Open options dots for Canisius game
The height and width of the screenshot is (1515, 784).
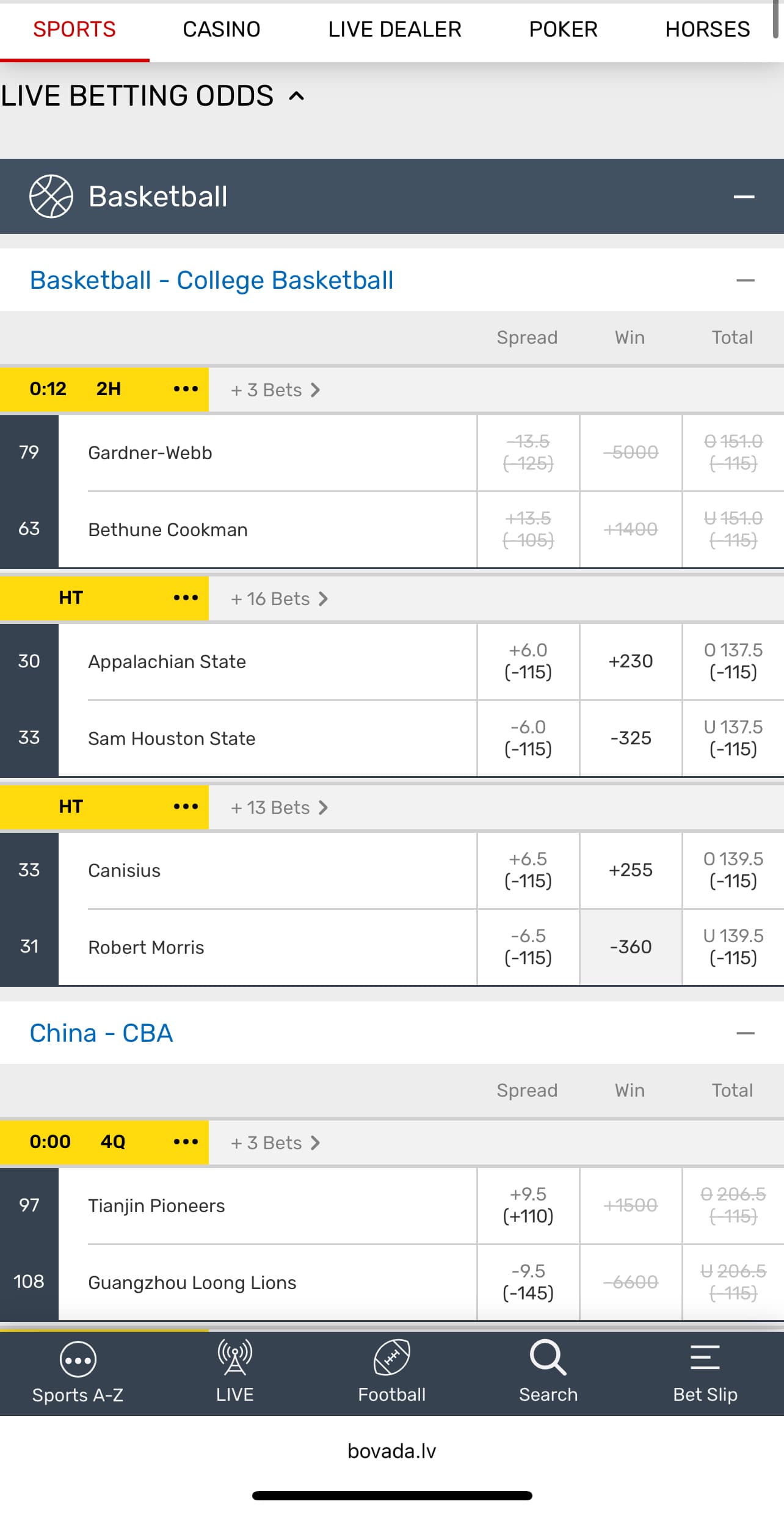(x=186, y=807)
